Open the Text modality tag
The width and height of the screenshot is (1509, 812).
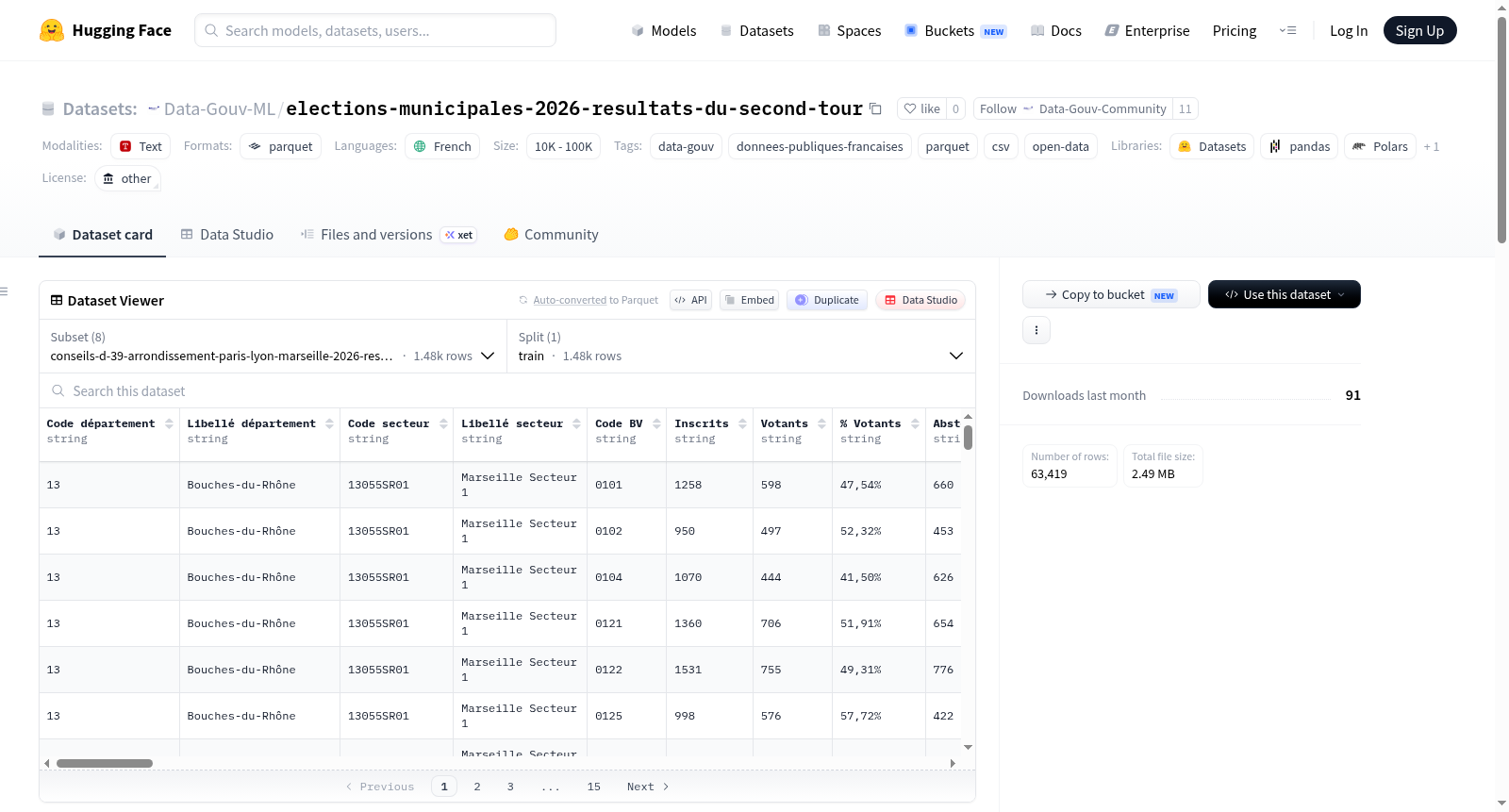[141, 146]
